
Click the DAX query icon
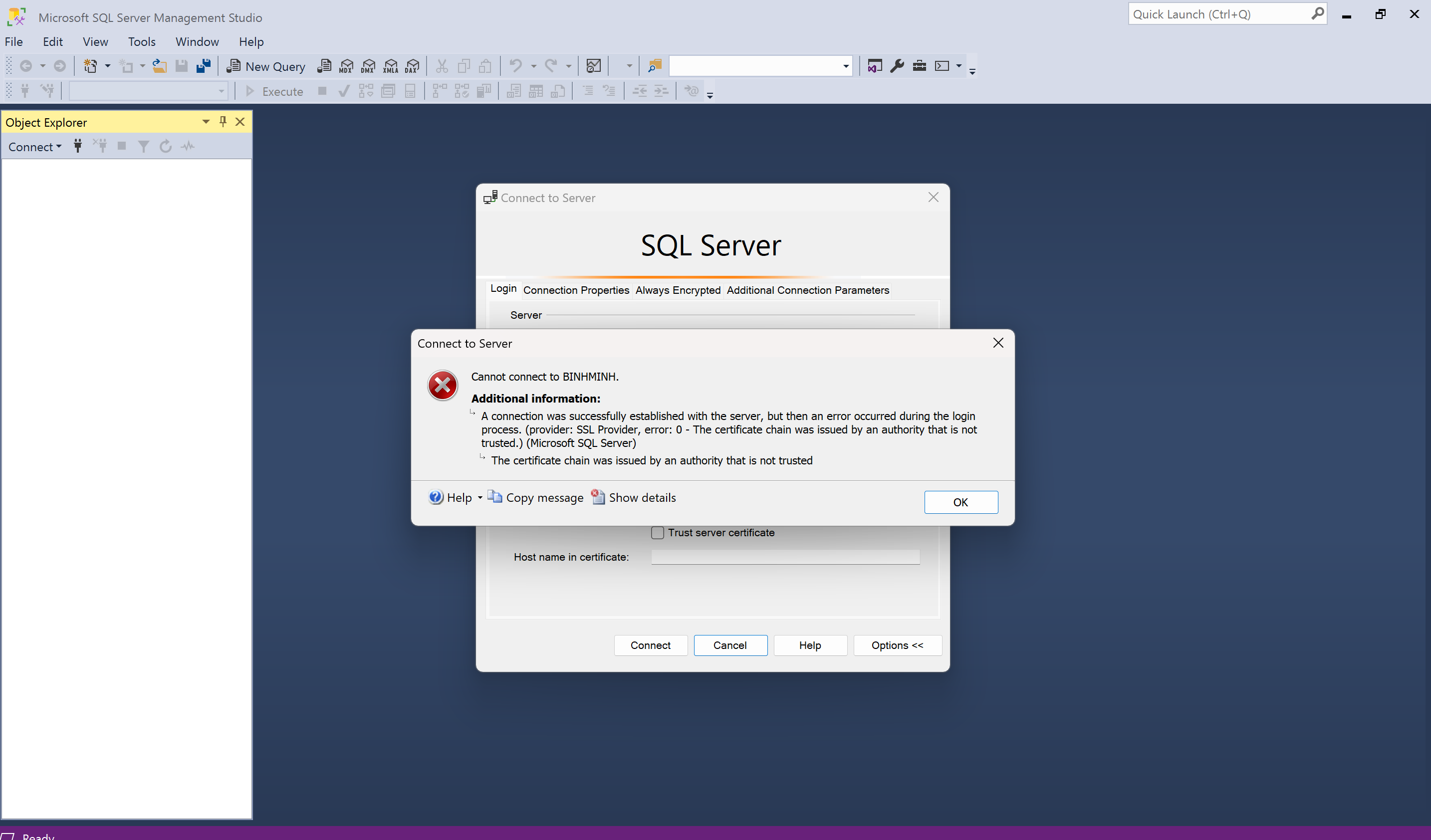412,66
